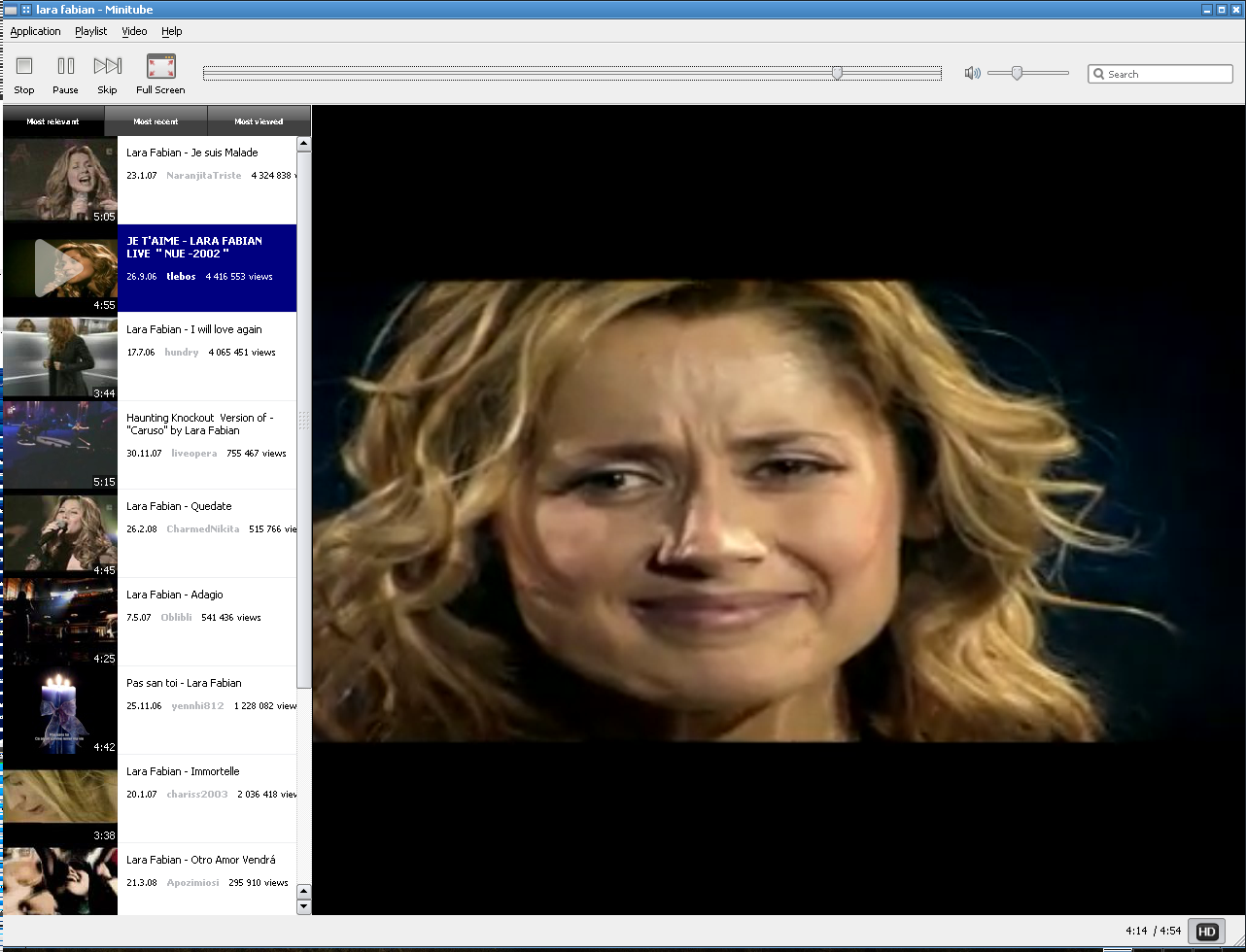Click the Minitube title bar app icon
The width and height of the screenshot is (1246, 952).
(x=26, y=9)
